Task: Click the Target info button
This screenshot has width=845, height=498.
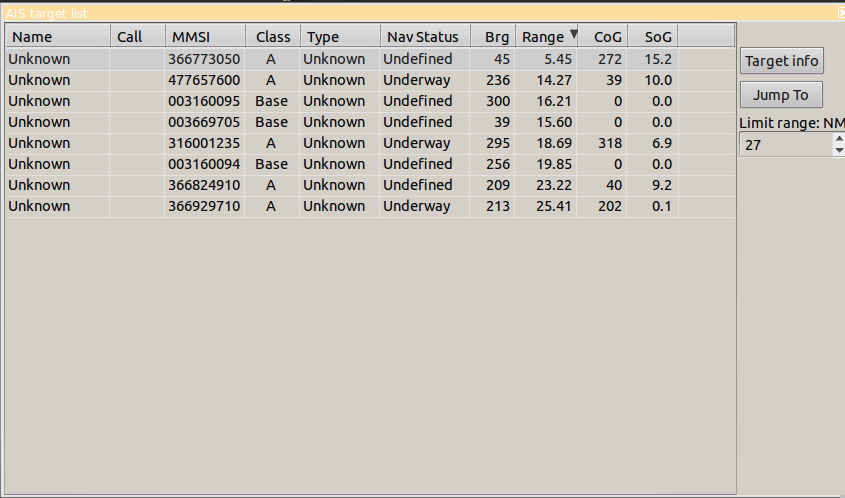Action: [x=782, y=61]
